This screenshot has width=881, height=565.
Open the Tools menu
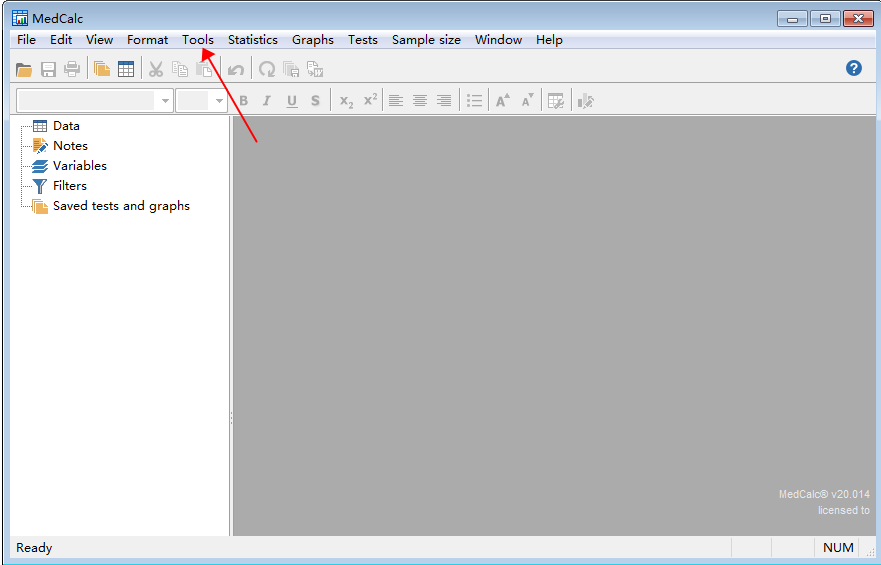pyautogui.click(x=198, y=40)
